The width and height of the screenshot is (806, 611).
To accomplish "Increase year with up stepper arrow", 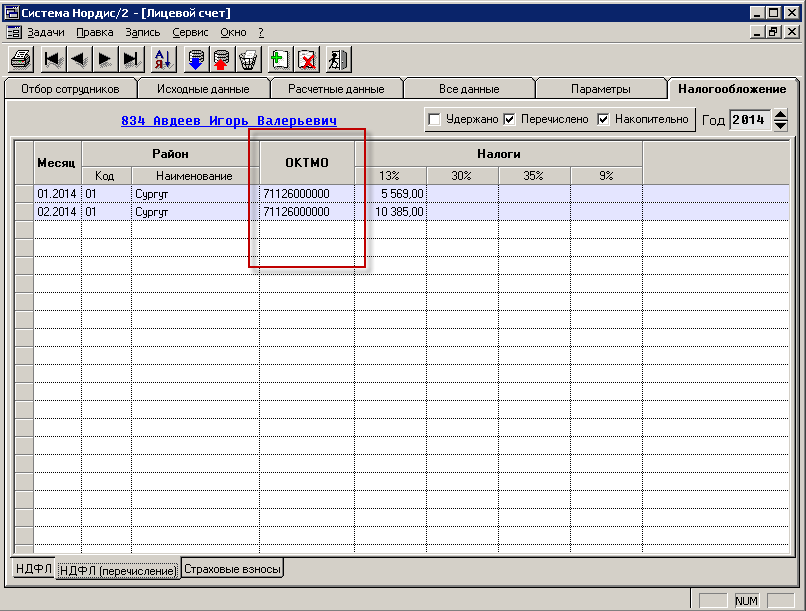I will pyautogui.click(x=780, y=115).
